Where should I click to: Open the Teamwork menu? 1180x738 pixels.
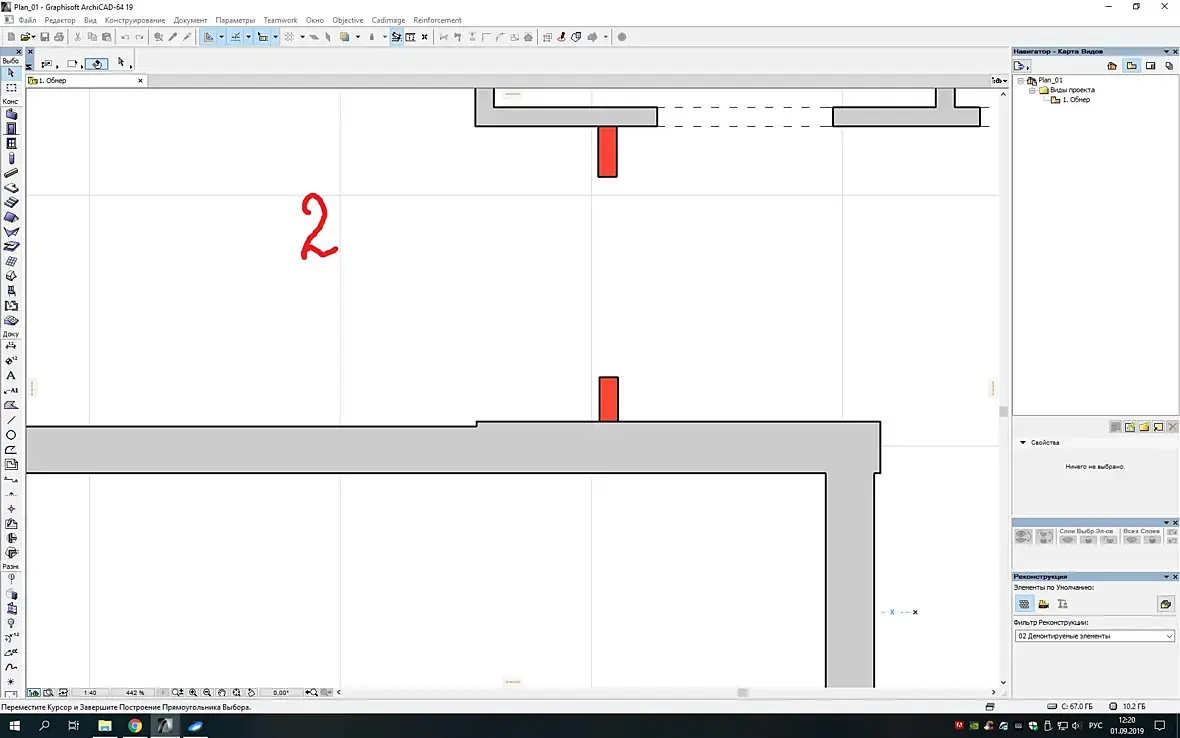click(x=280, y=20)
